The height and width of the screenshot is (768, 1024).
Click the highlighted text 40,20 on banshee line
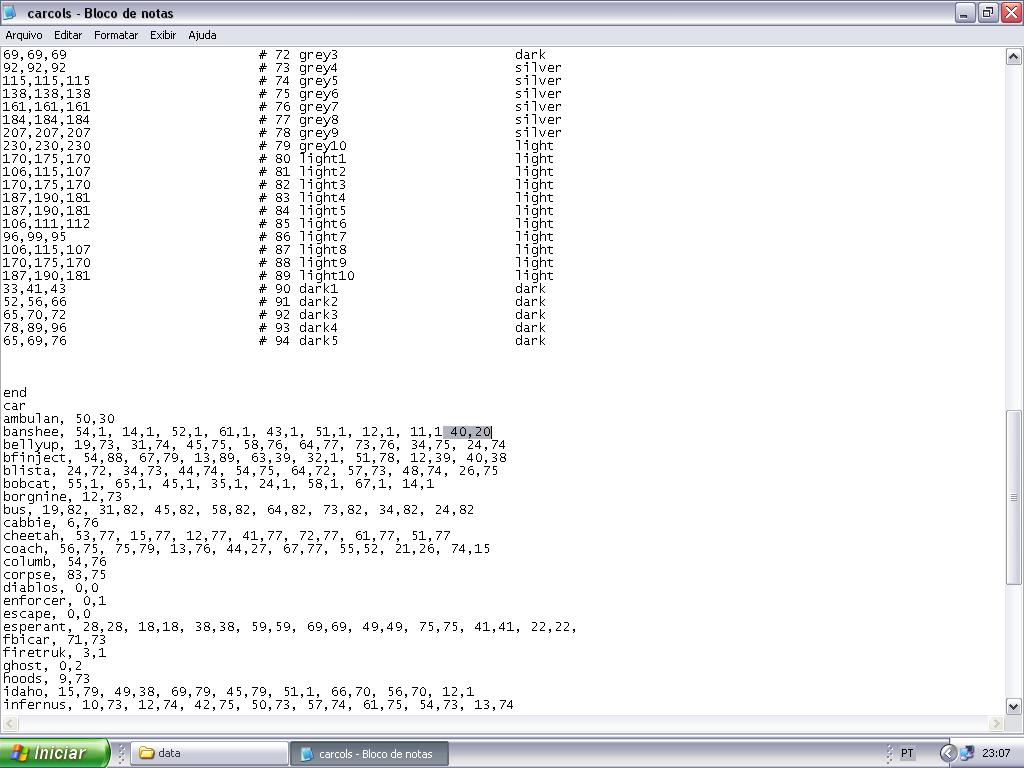point(467,432)
